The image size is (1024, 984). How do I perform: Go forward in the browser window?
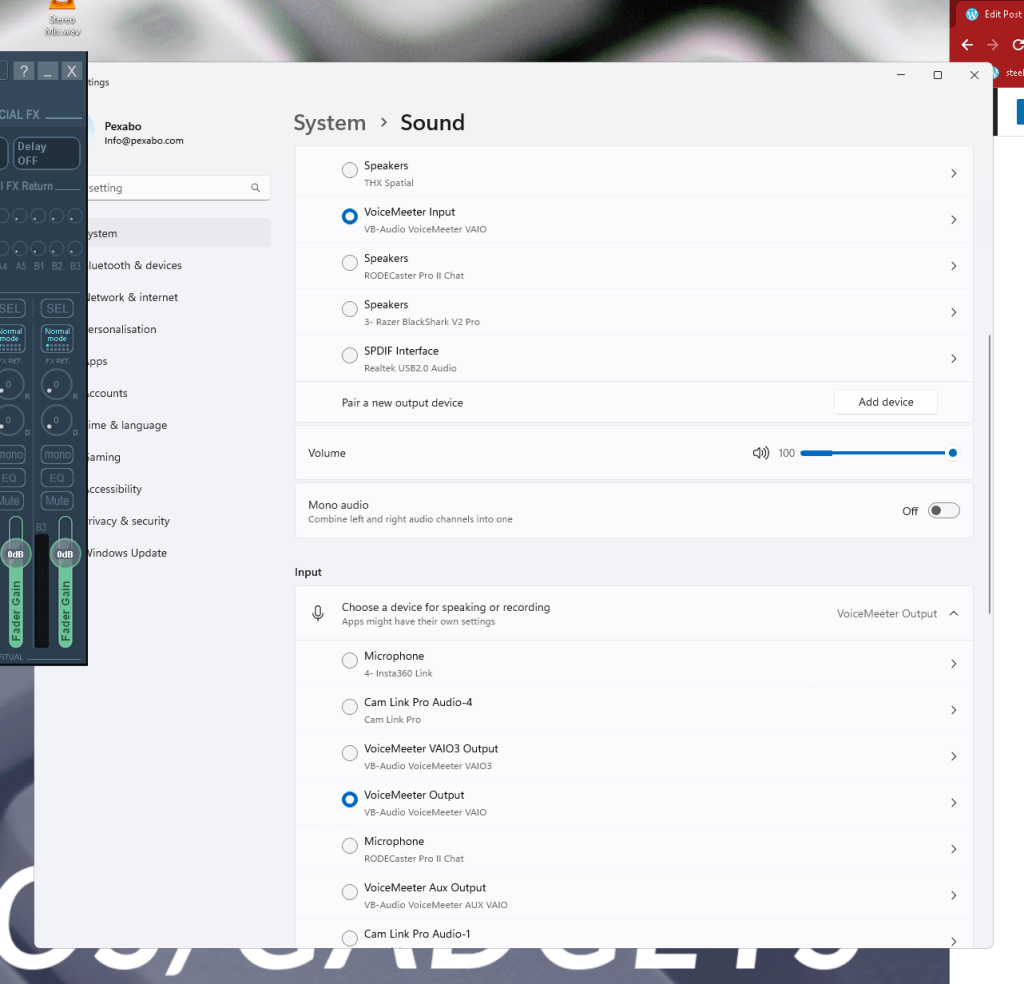(993, 44)
